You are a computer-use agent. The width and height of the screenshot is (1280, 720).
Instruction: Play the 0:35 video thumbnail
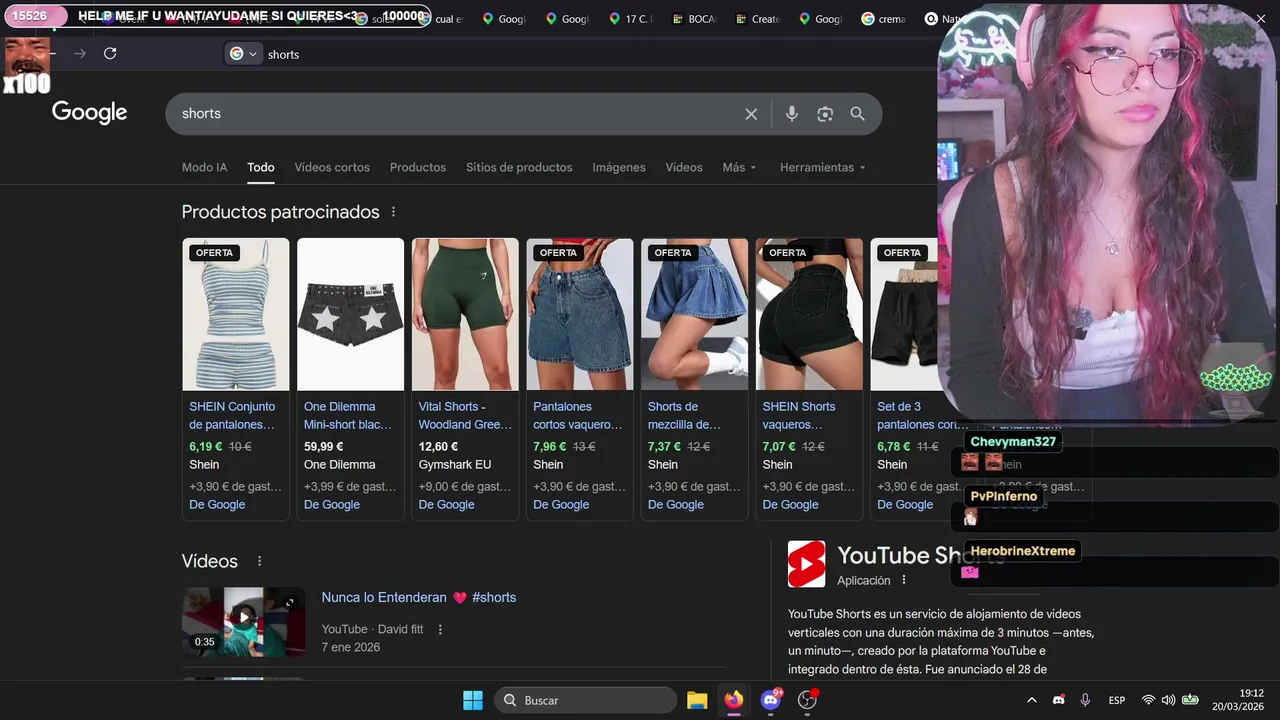244,621
